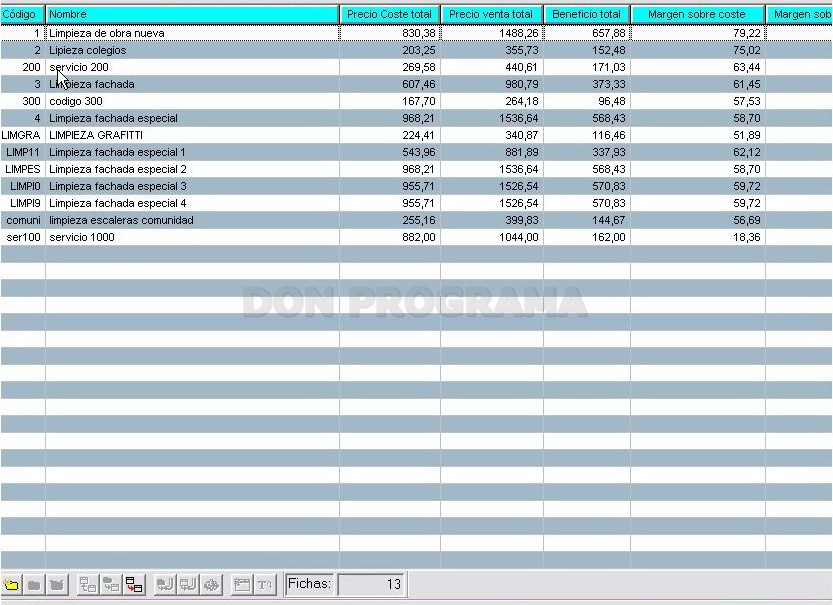This screenshot has width=833, height=605.
Task: Click the greyed form window layout icon
Action: 242,585
